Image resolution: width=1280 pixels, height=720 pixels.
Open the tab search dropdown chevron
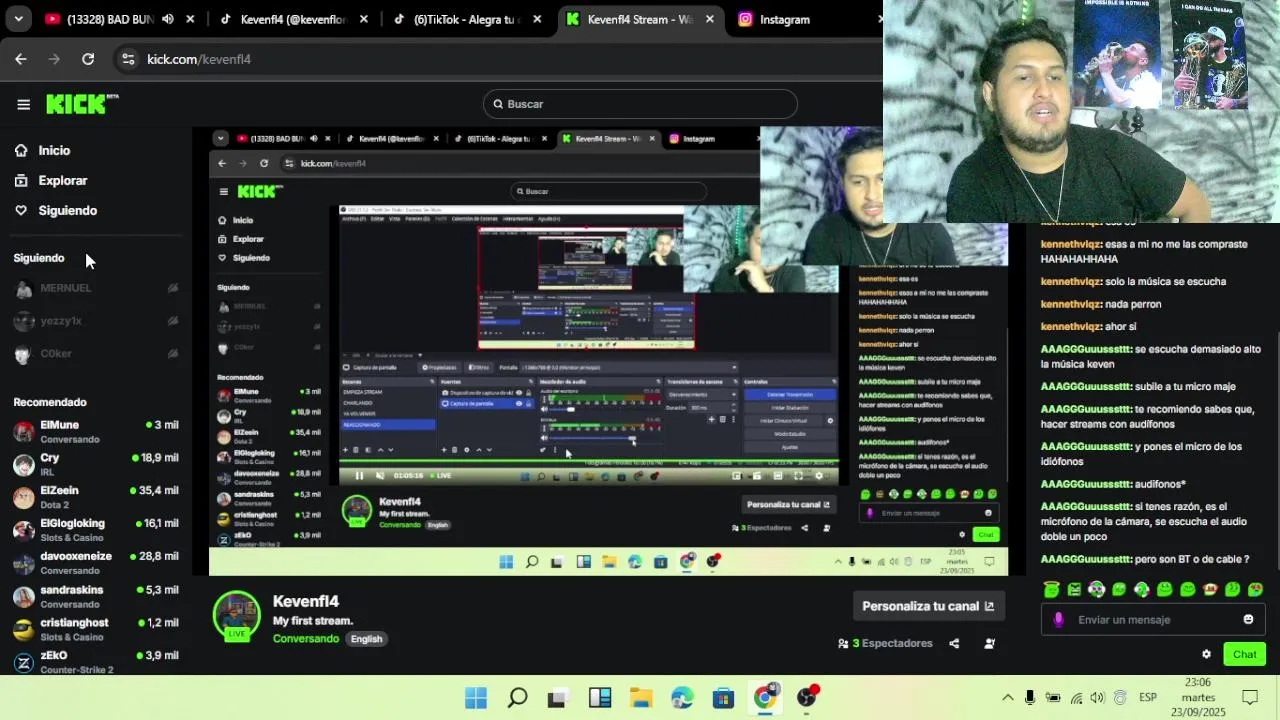pos(18,19)
